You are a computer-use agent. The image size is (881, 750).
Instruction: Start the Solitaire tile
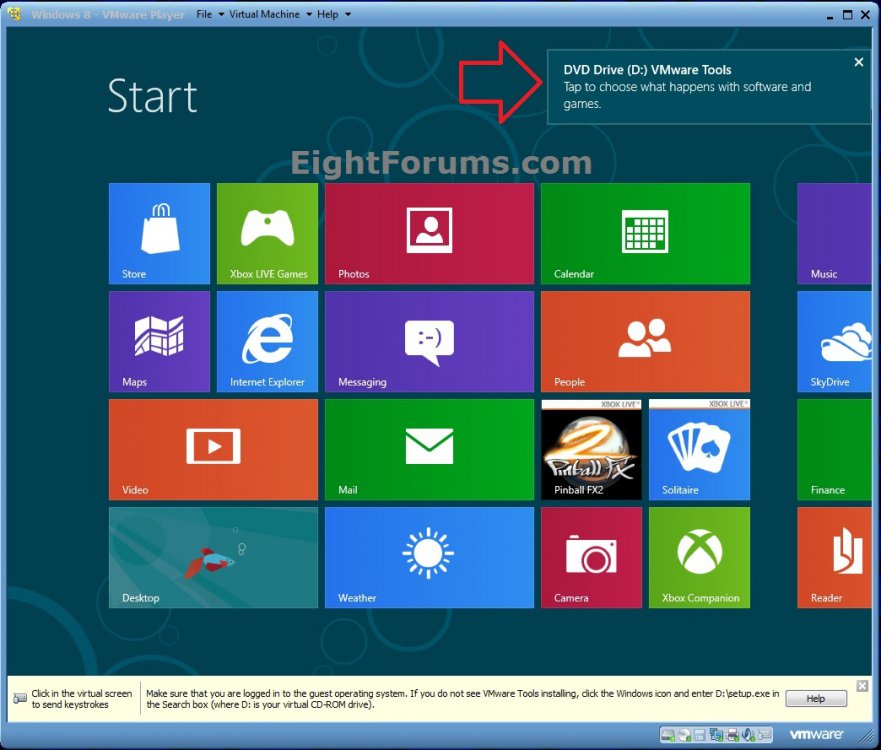pyautogui.click(x=700, y=449)
